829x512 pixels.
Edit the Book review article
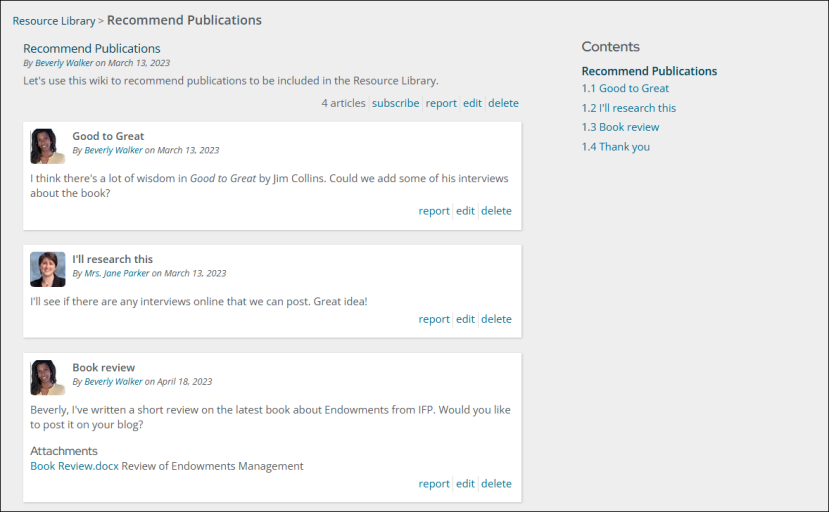465,484
